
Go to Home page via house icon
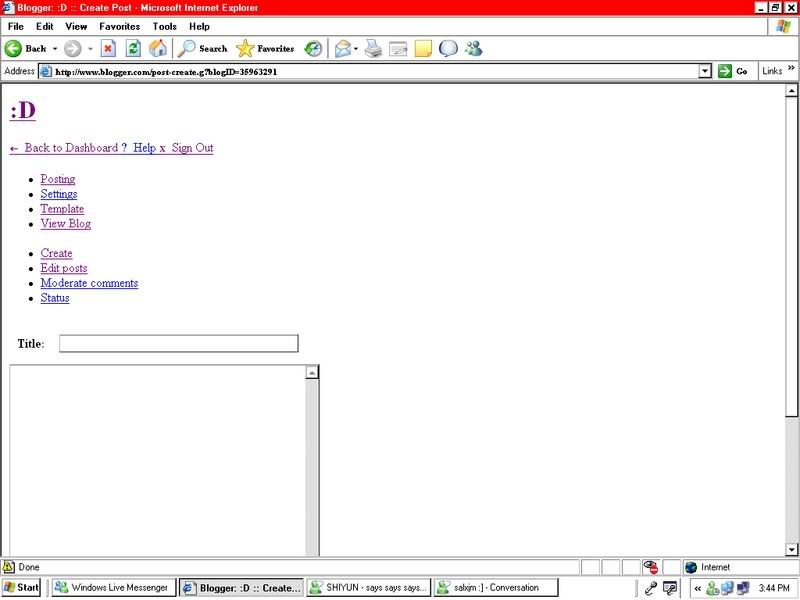(158, 48)
